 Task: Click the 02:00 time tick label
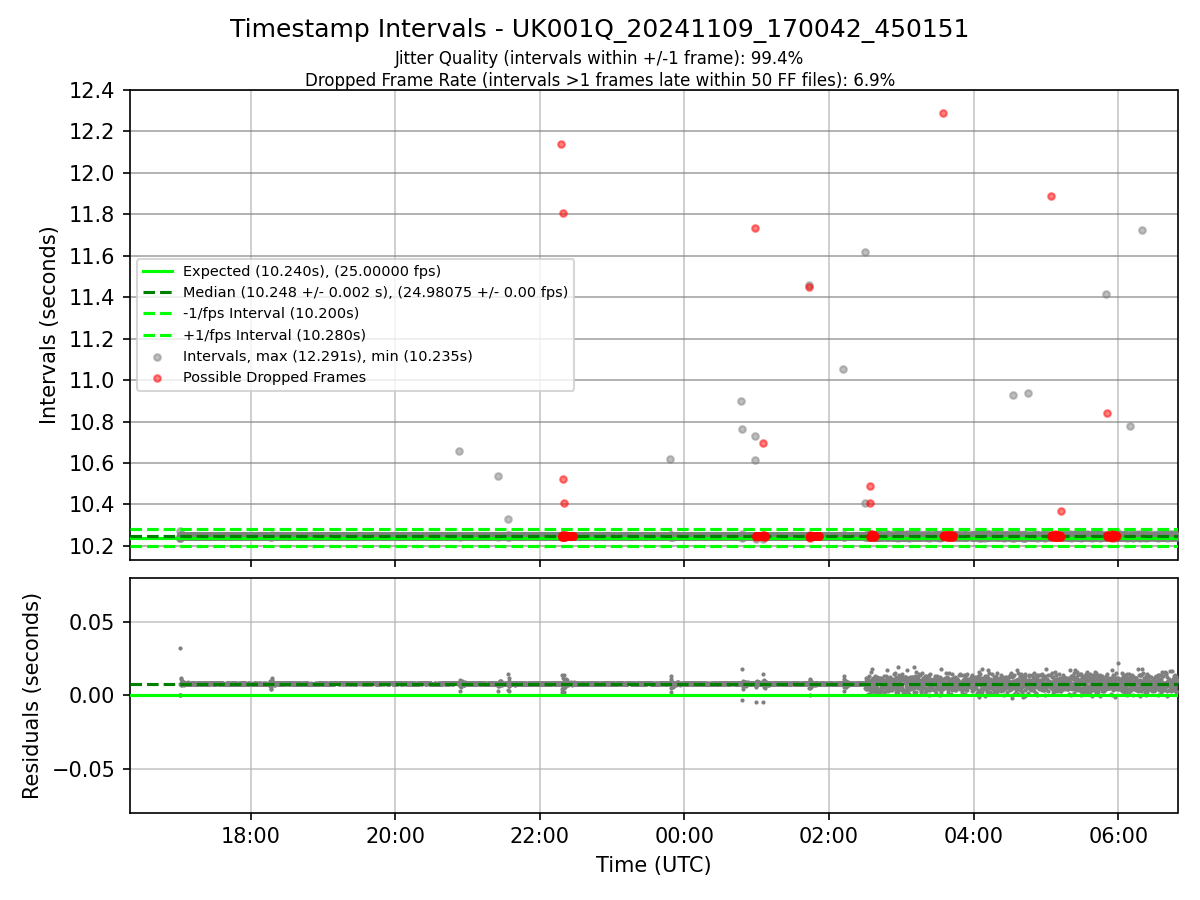click(x=829, y=834)
